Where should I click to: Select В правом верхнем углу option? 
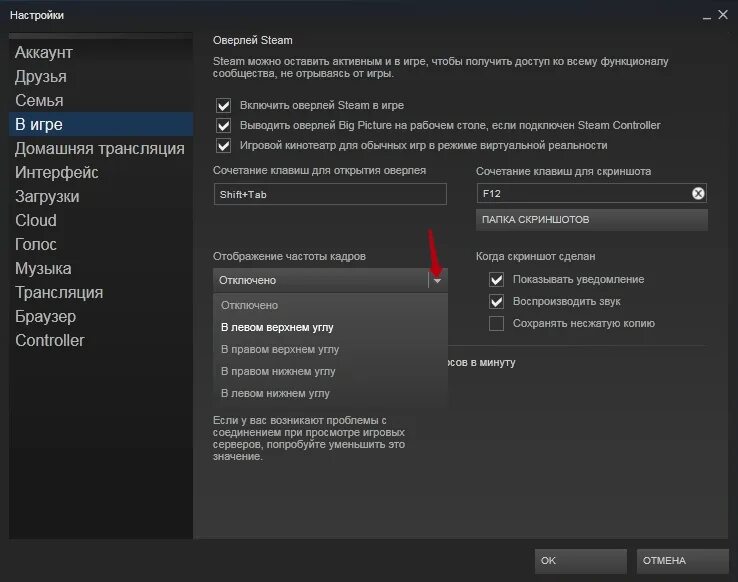(x=330, y=350)
